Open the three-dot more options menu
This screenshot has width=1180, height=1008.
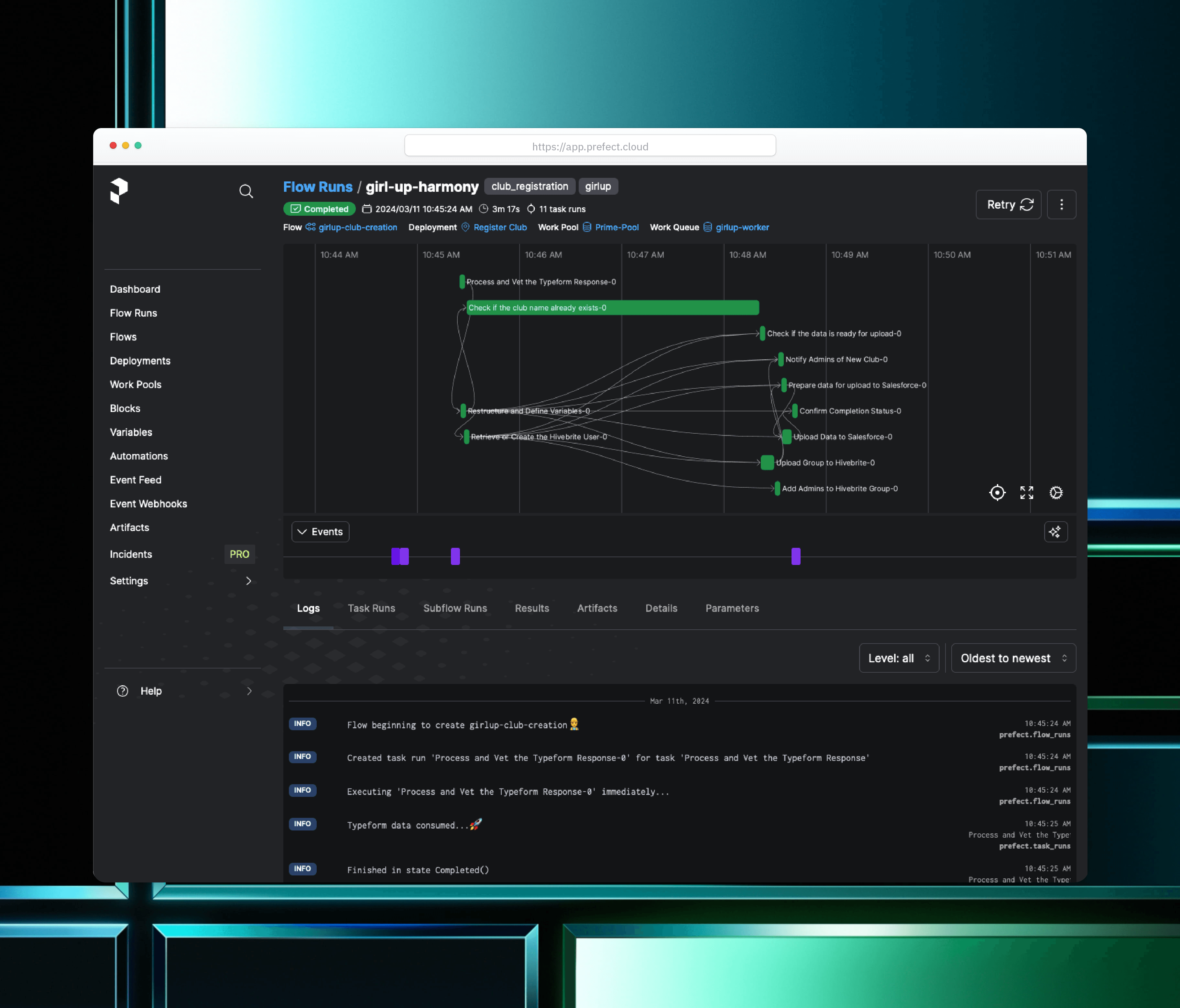click(1062, 204)
